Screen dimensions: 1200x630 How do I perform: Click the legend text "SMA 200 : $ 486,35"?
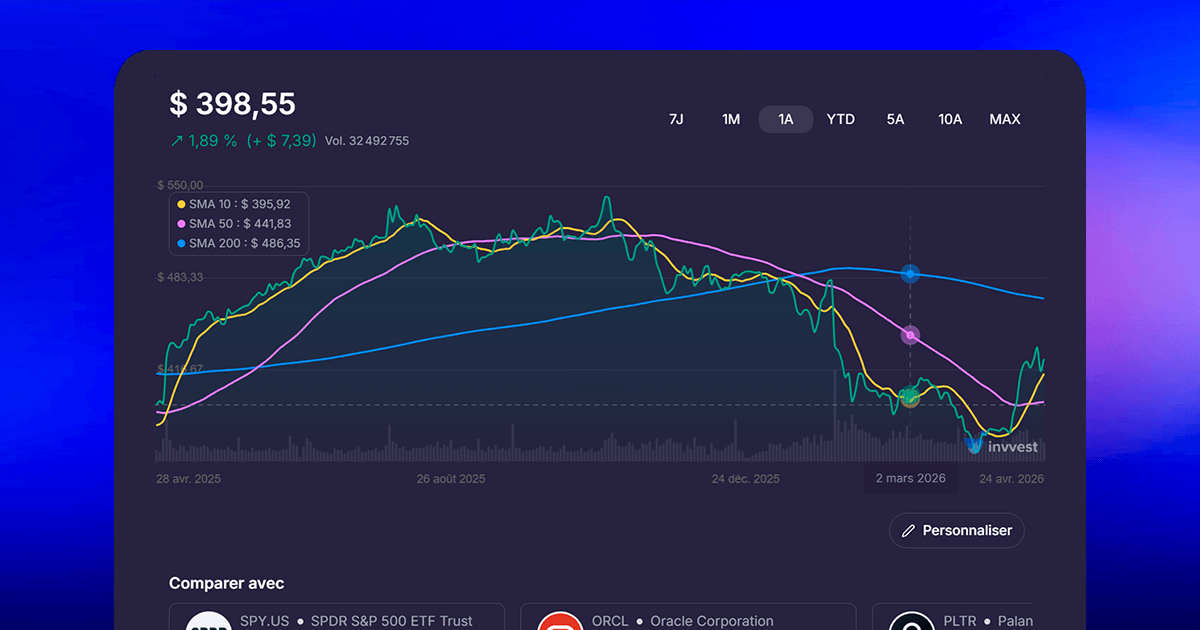pos(245,243)
